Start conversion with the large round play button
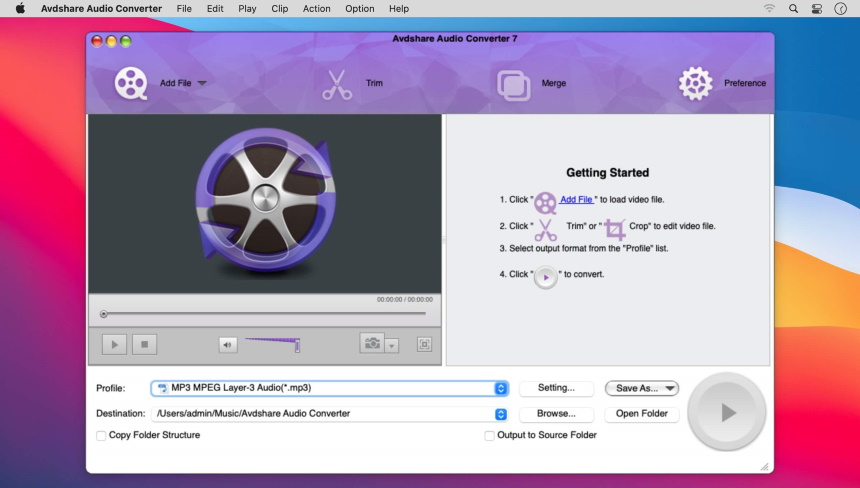Image resolution: width=860 pixels, height=488 pixels. click(x=727, y=412)
